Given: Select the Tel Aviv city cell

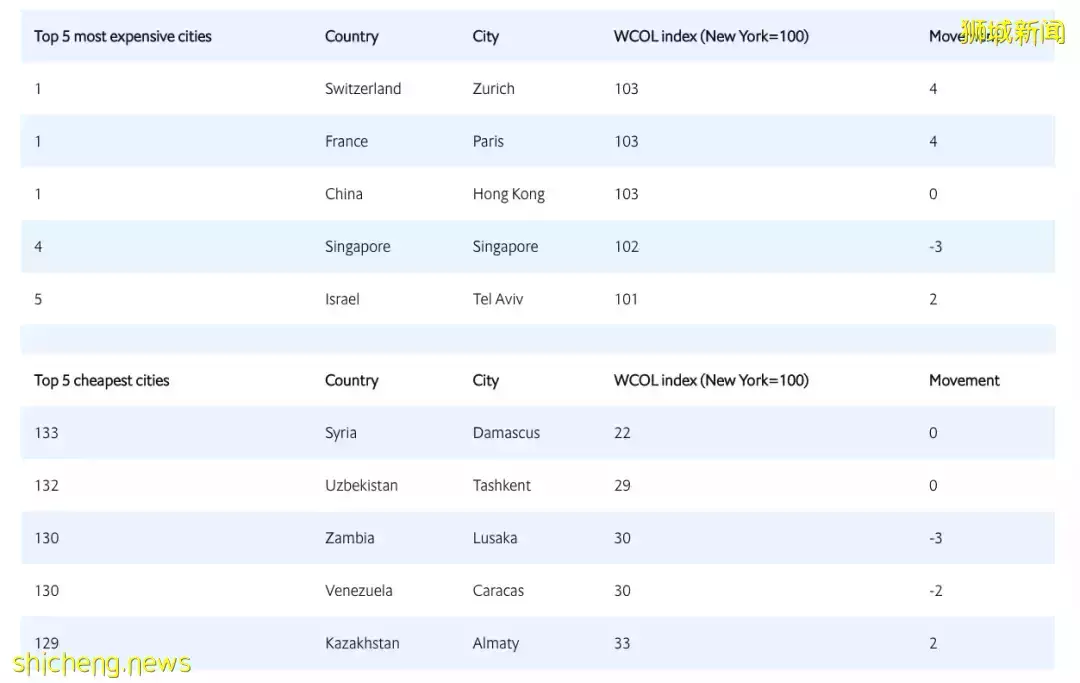Looking at the screenshot, I should (498, 299).
